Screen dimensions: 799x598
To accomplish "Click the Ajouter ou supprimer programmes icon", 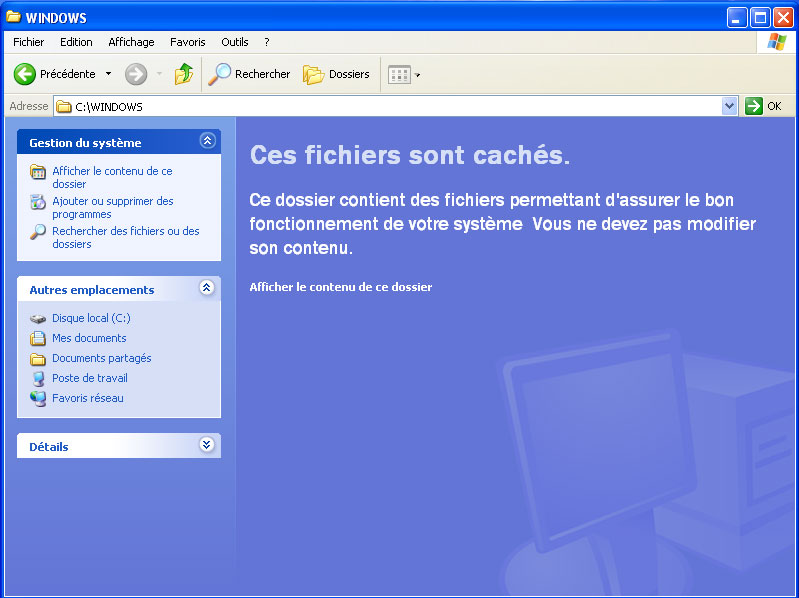I will pyautogui.click(x=38, y=202).
